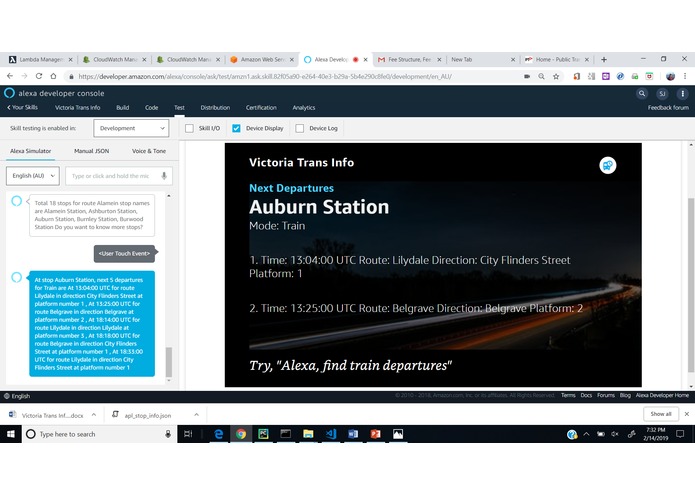Screen dimensions: 695x494
Task: Switch to Chrome on the taskbar
Action: (241, 434)
